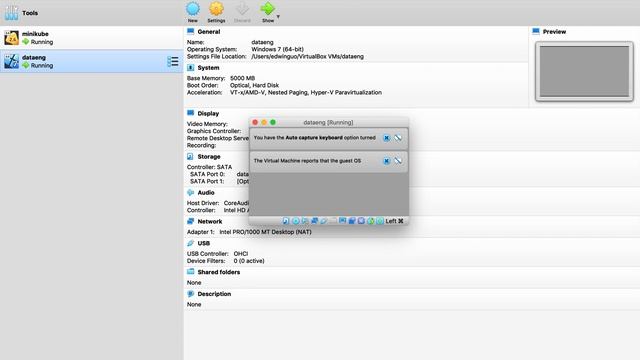Click the USB indicator in VM status bar
The height and width of the screenshot is (360, 640).
[x=324, y=221]
